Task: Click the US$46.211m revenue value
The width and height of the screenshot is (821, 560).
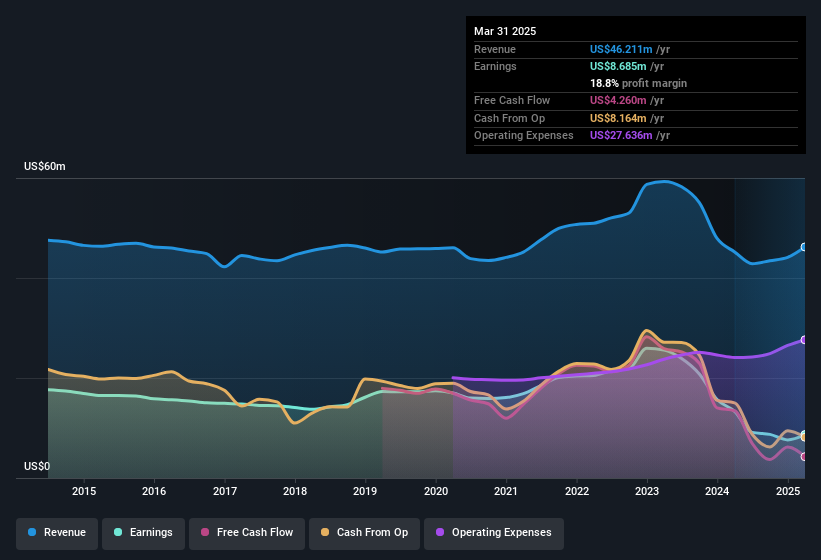Action: (621, 49)
